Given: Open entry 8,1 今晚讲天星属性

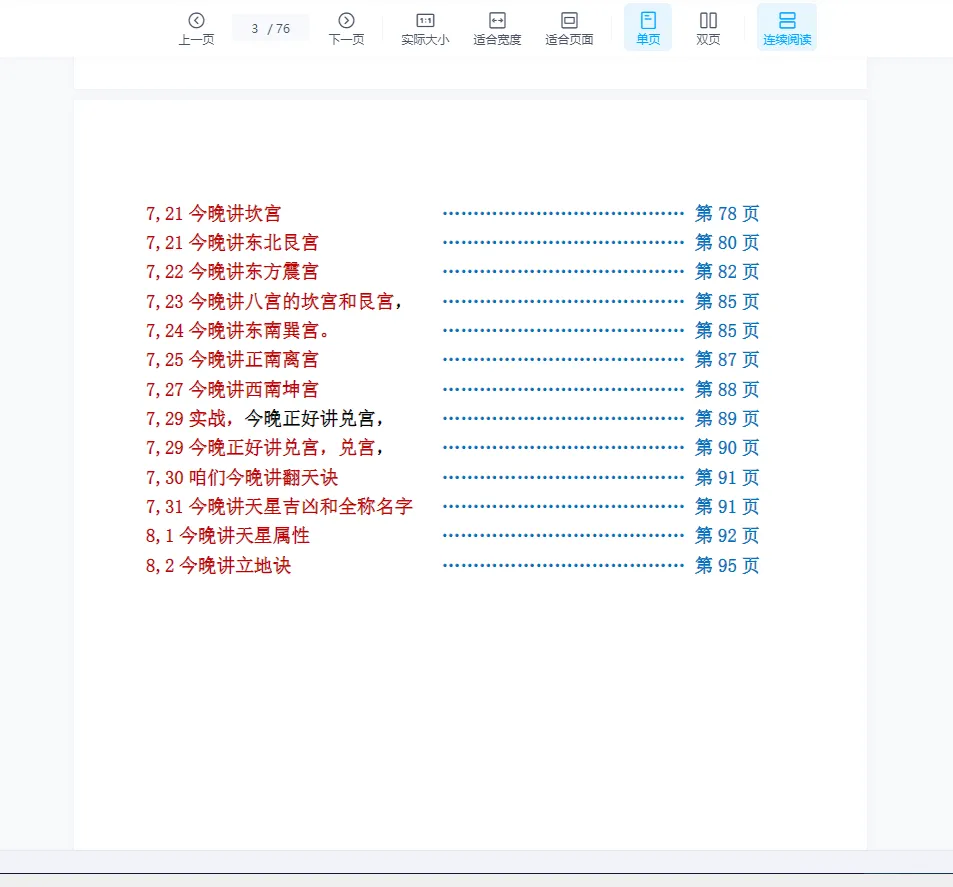Looking at the screenshot, I should coord(228,536).
